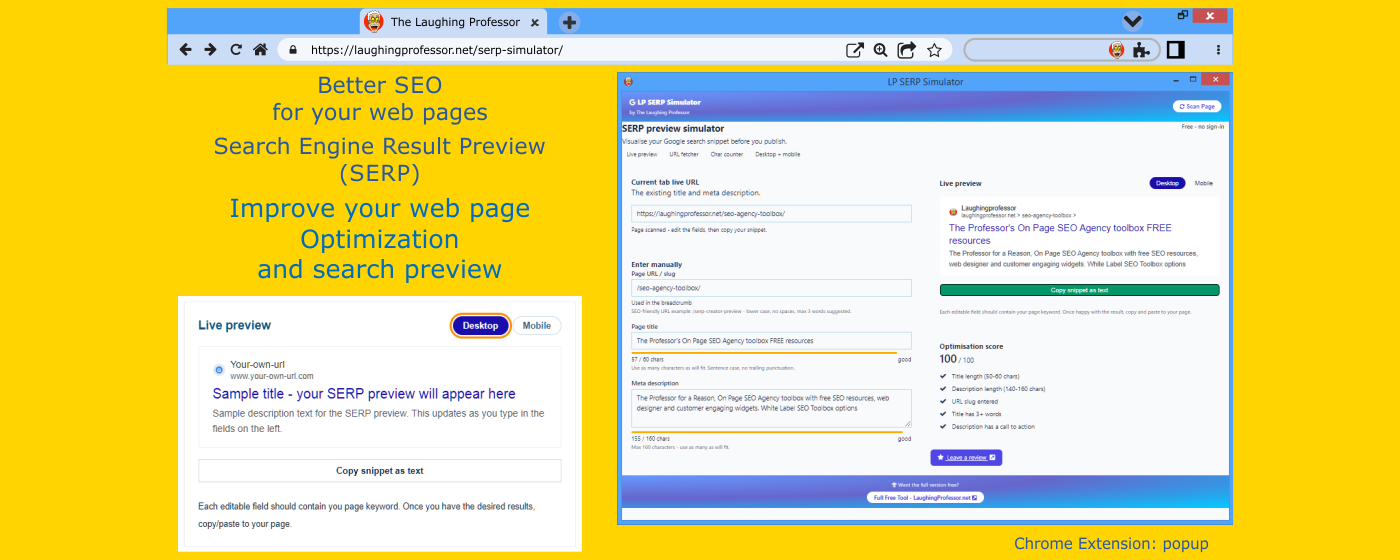Viewport: 1400px width, 560px height.
Task: Click the '57 / 60 chars' counter text
Action: pyautogui.click(x=649, y=358)
